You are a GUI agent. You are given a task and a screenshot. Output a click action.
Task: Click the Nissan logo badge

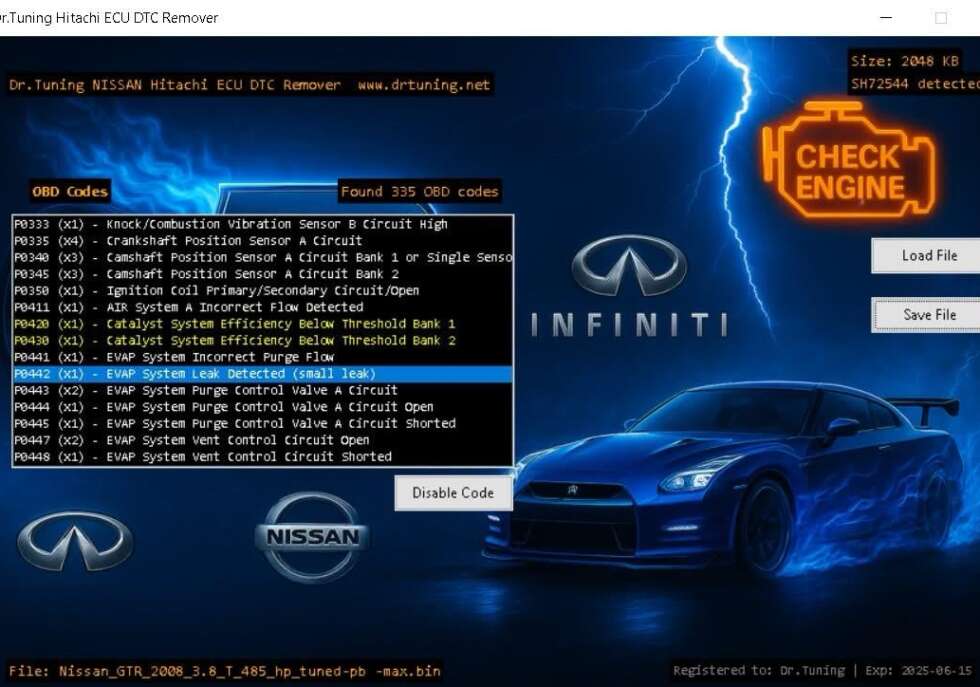click(312, 537)
